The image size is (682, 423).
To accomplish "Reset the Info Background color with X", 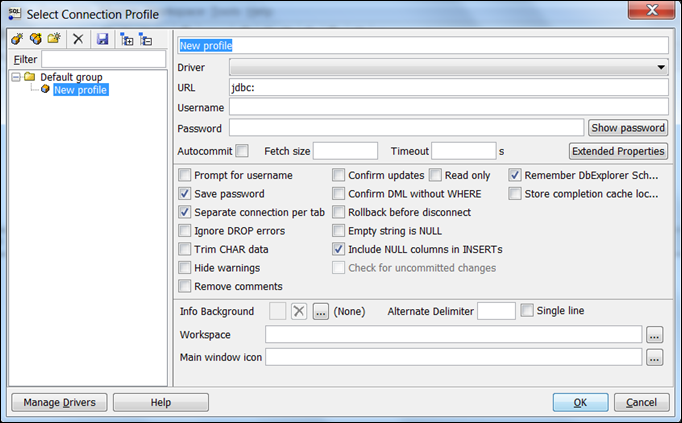I will (298, 311).
